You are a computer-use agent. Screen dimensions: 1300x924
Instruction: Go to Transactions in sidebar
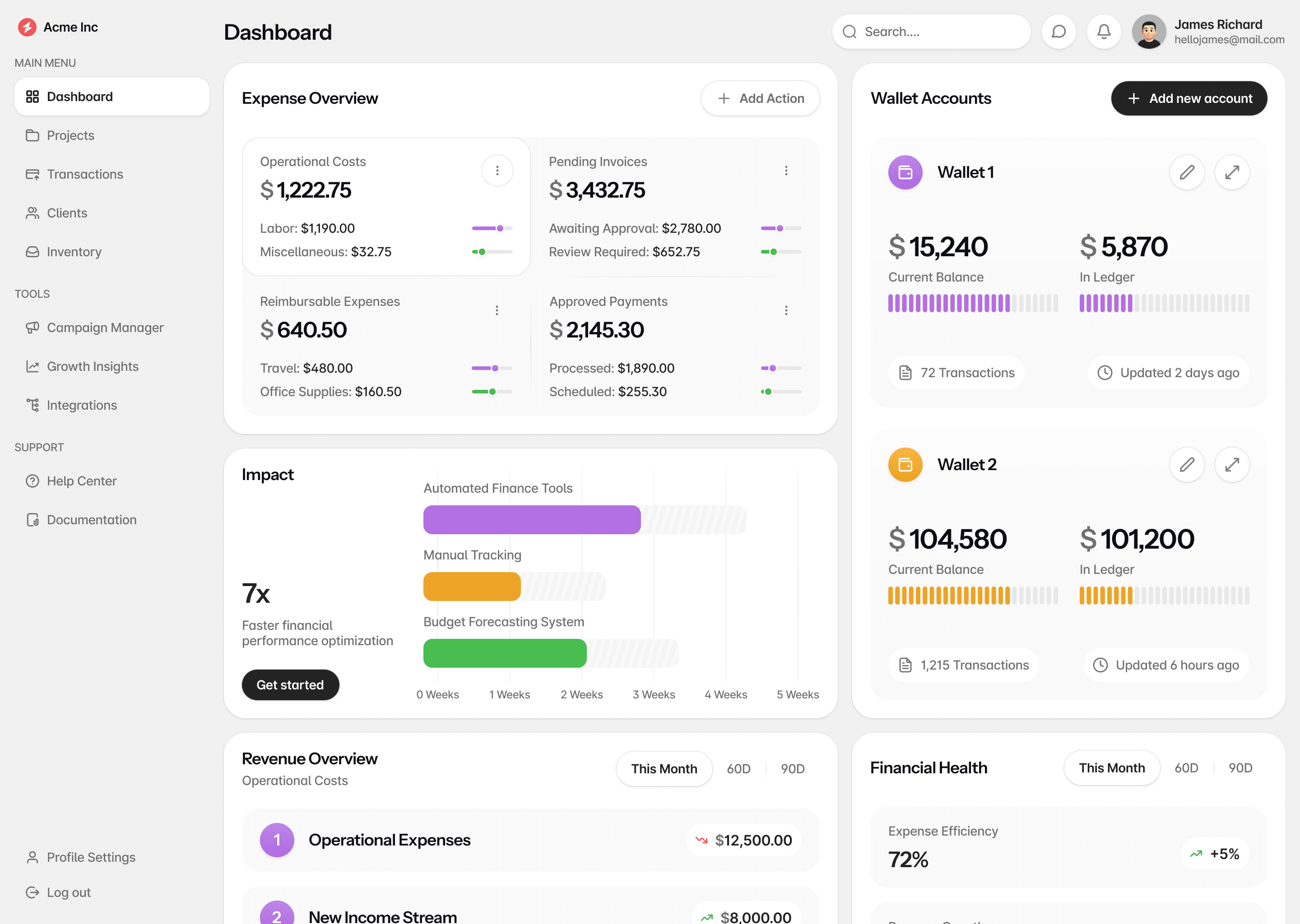[85, 174]
